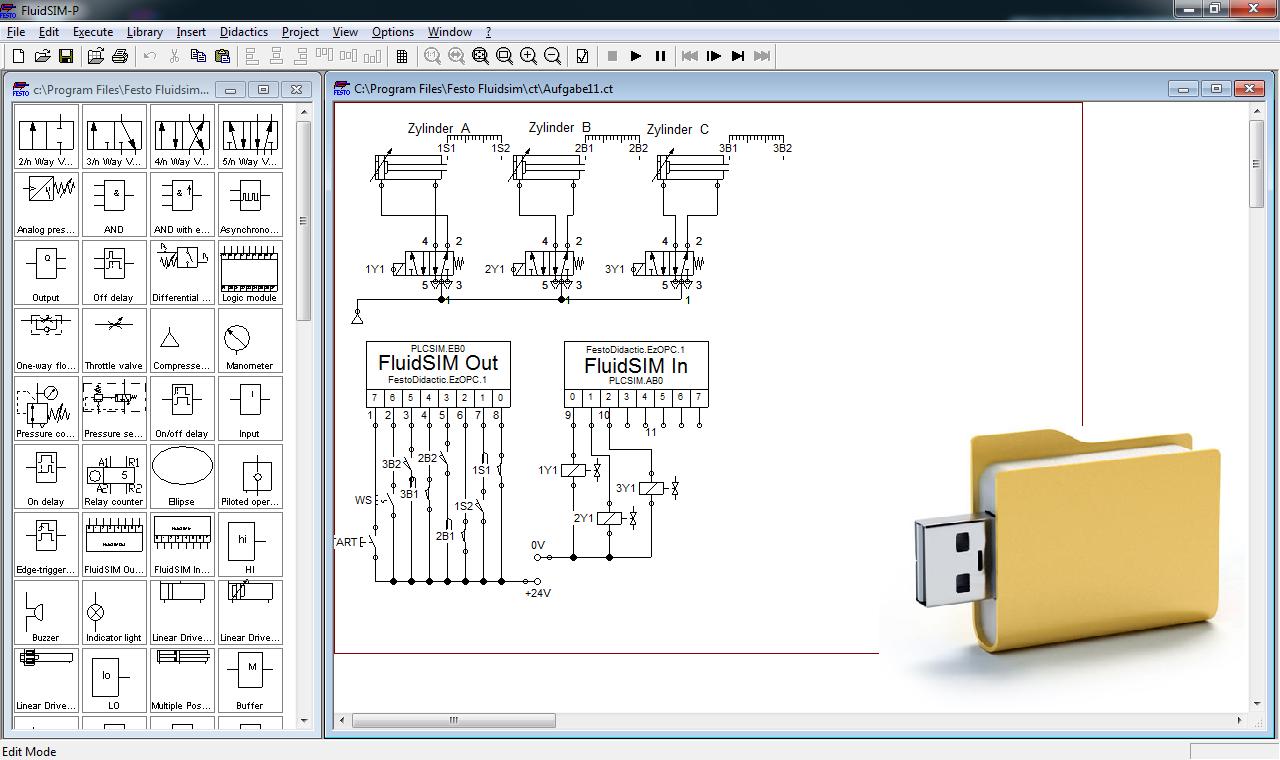Click the circuit window vertical scrollbar thumb
Image resolution: width=1280 pixels, height=760 pixels.
click(x=1256, y=164)
